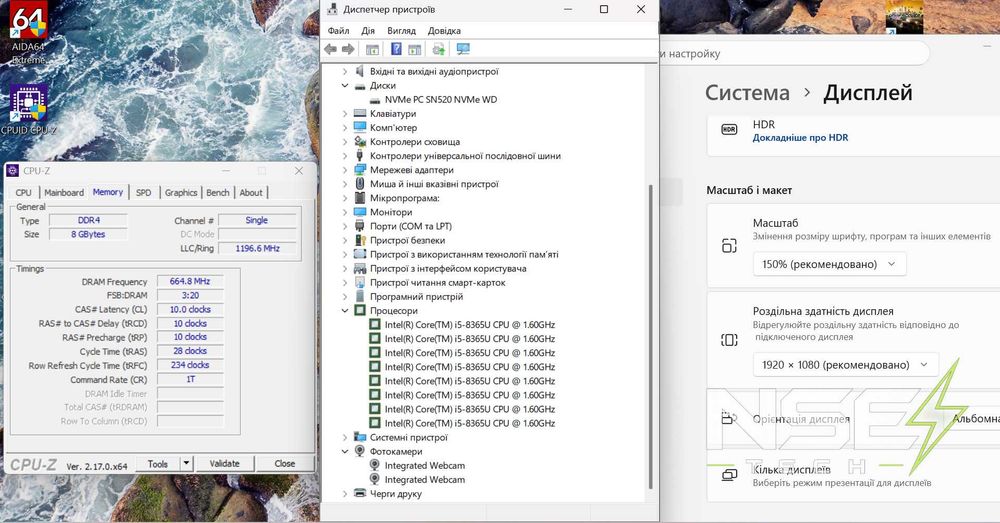
Task: Click the Close button in CPU-Z
Action: click(x=284, y=464)
